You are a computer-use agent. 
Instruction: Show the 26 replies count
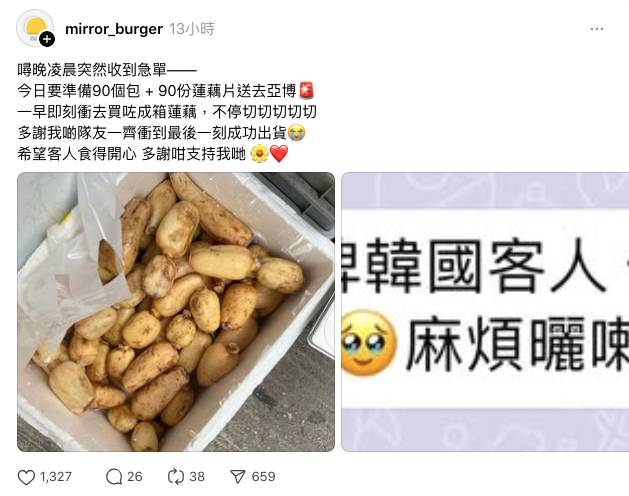pos(134,477)
